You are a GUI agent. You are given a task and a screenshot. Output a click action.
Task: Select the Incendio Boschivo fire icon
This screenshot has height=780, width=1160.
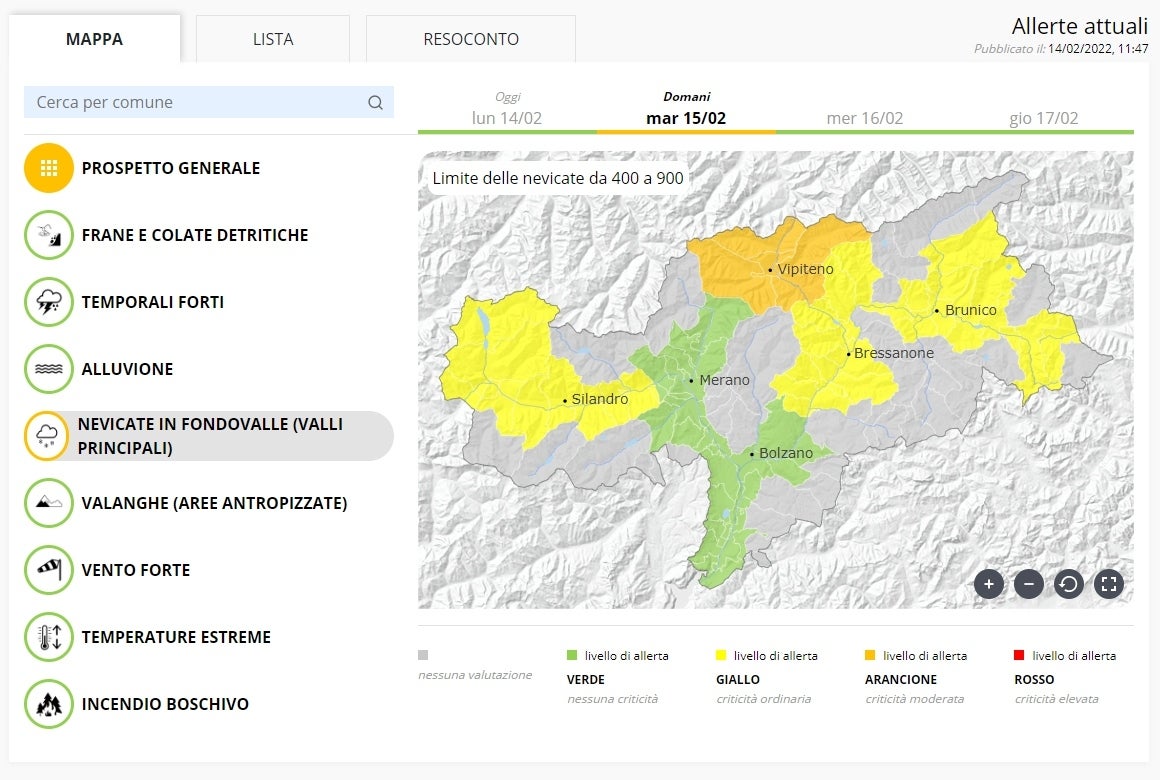(x=49, y=704)
